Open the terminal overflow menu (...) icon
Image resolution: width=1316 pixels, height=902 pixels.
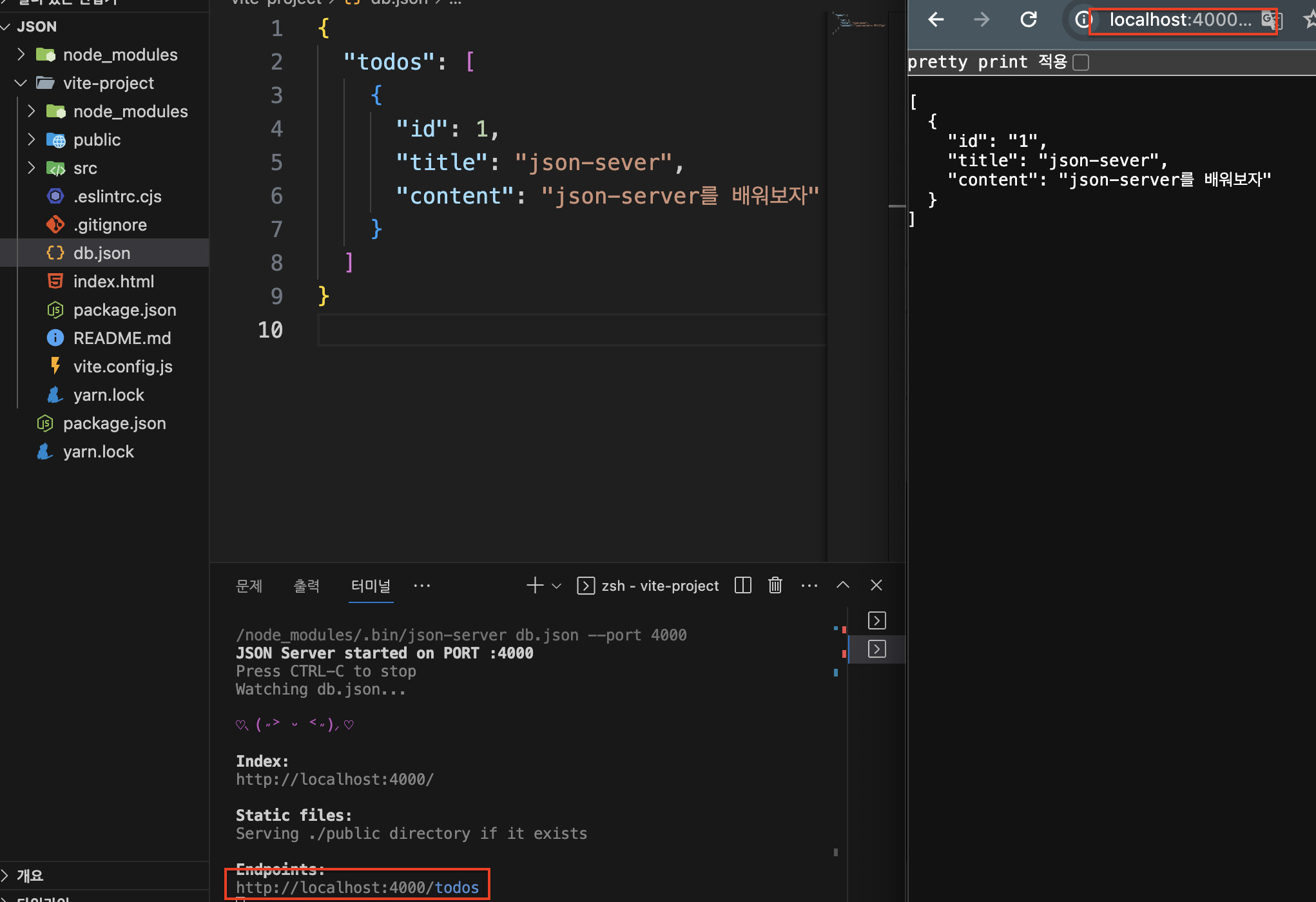(x=809, y=585)
